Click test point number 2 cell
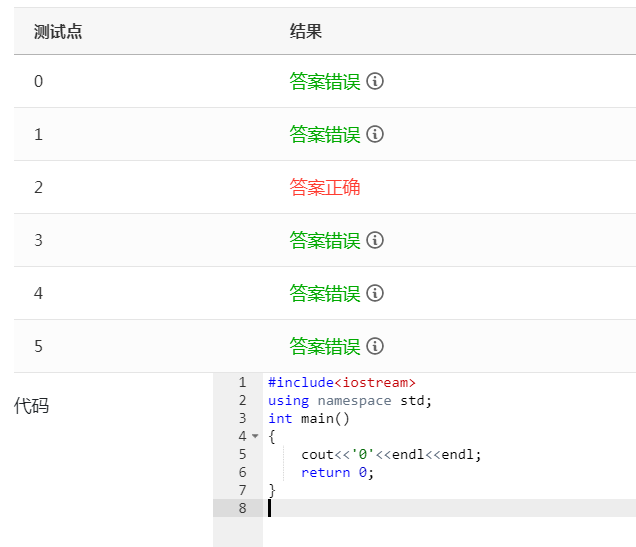 pyautogui.click(x=39, y=187)
